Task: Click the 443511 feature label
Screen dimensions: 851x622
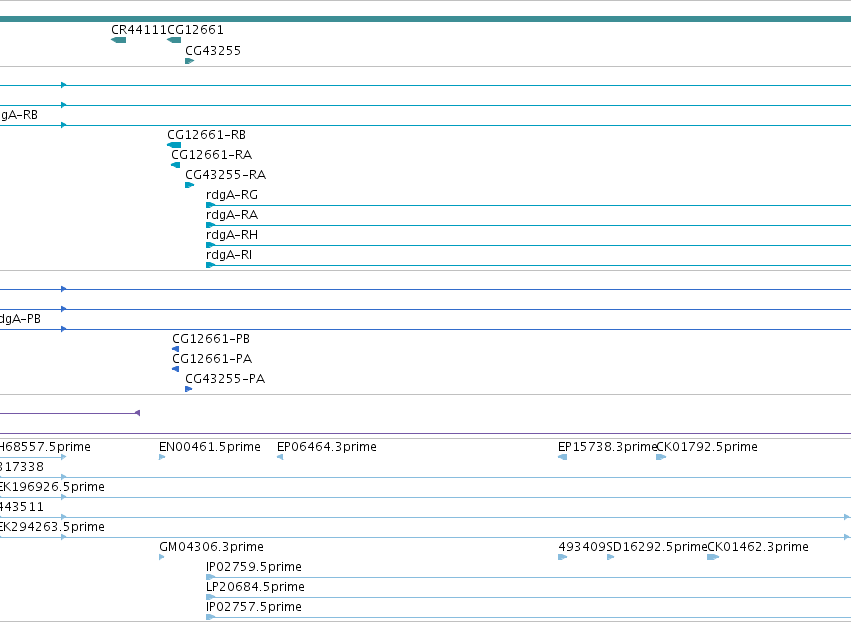Action: click(22, 507)
